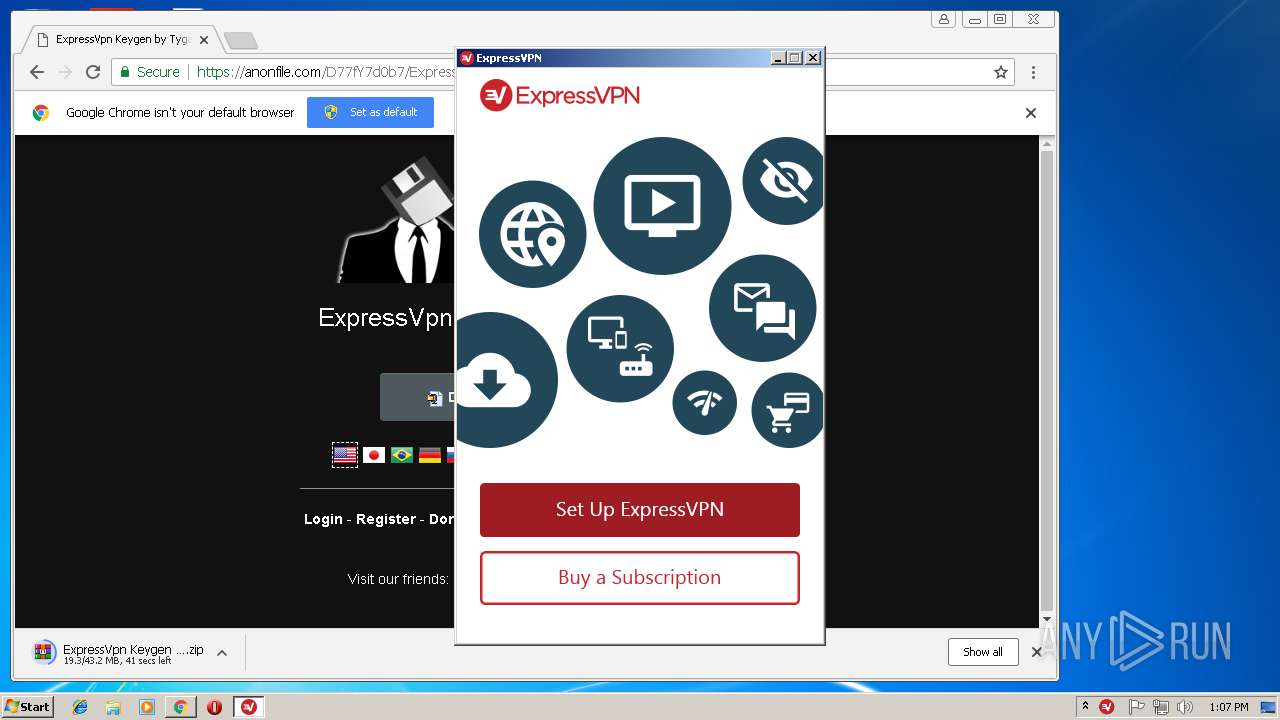Click the 1:07 PM taskbar clock
Viewport: 1280px width, 720px height.
click(1229, 707)
